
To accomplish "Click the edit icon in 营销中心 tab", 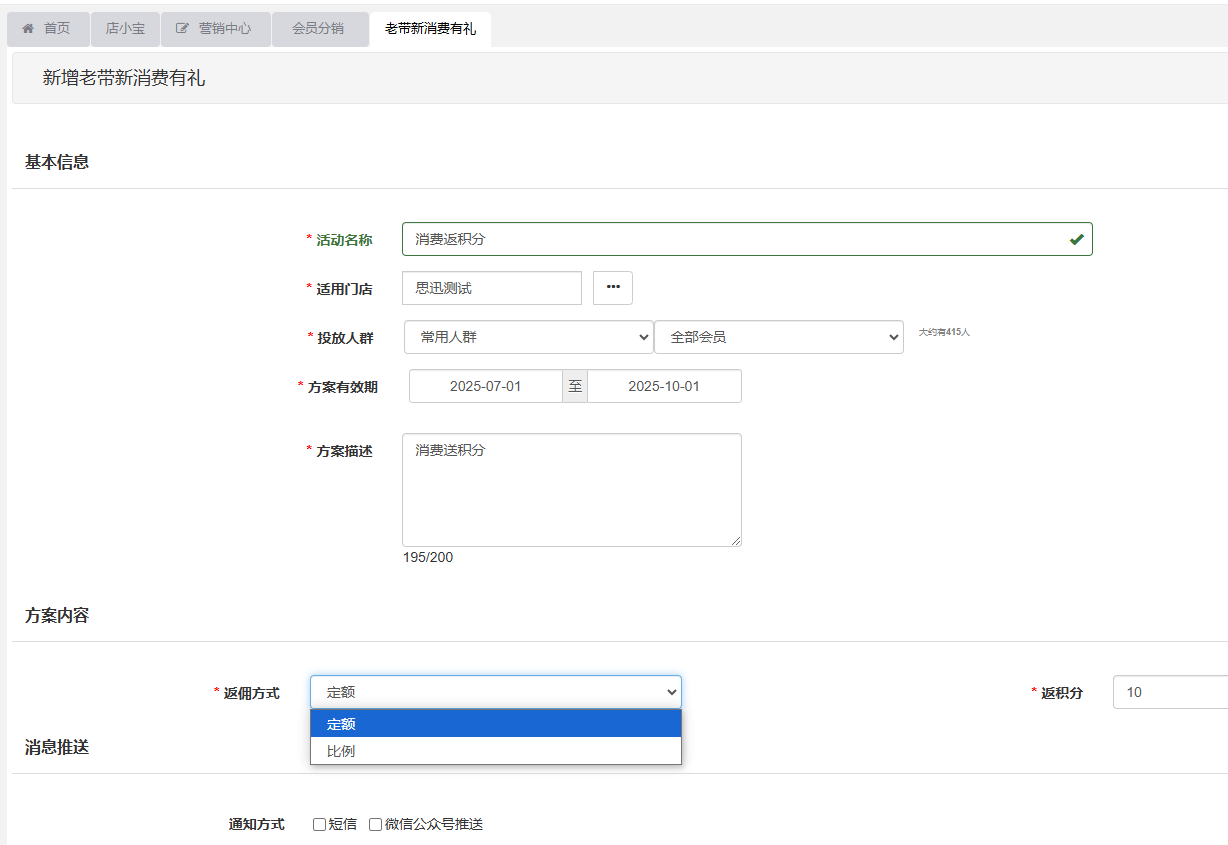I will tap(182, 29).
